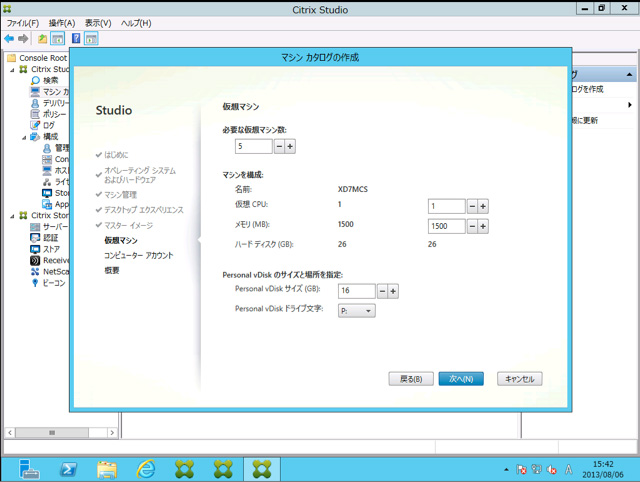This screenshot has width=640, height=482.
Task: Select the ライセンス node in tree
Action: coord(56,182)
